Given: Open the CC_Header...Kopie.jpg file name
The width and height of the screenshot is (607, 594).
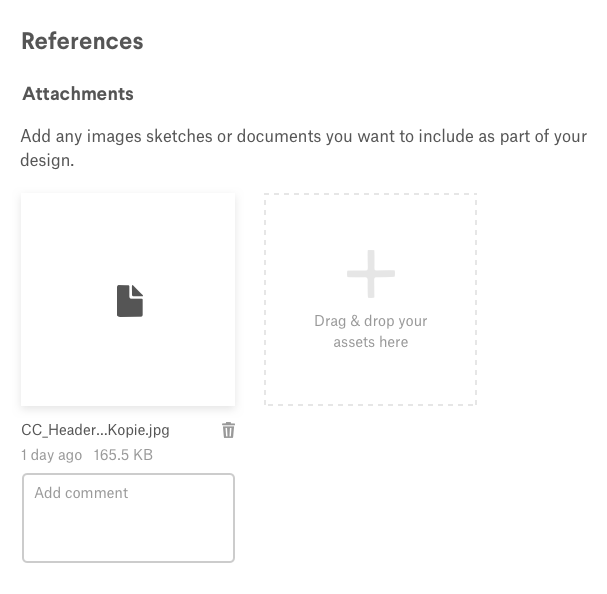Looking at the screenshot, I should coord(95,430).
